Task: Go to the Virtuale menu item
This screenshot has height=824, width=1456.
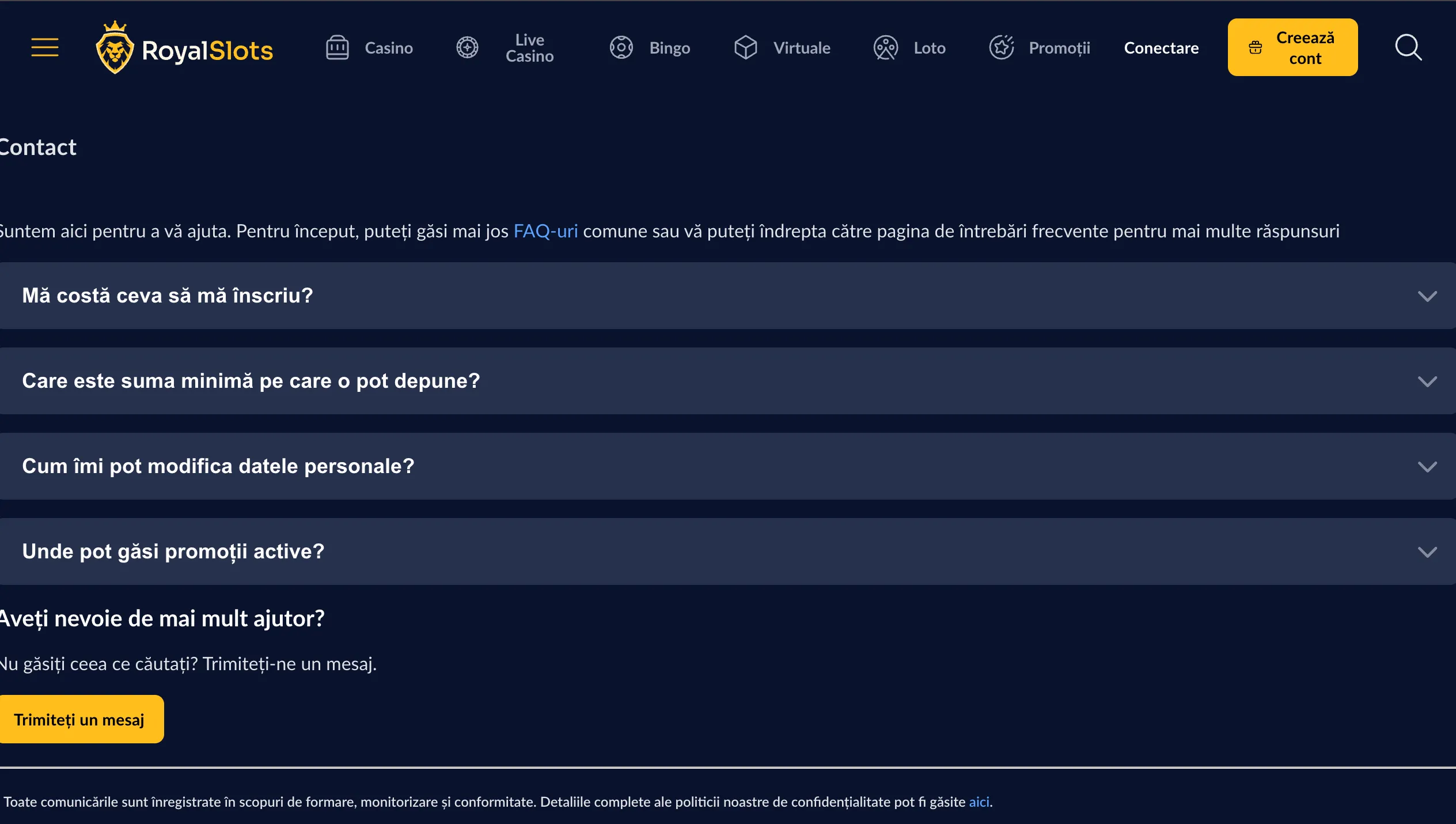Action: 802,48
